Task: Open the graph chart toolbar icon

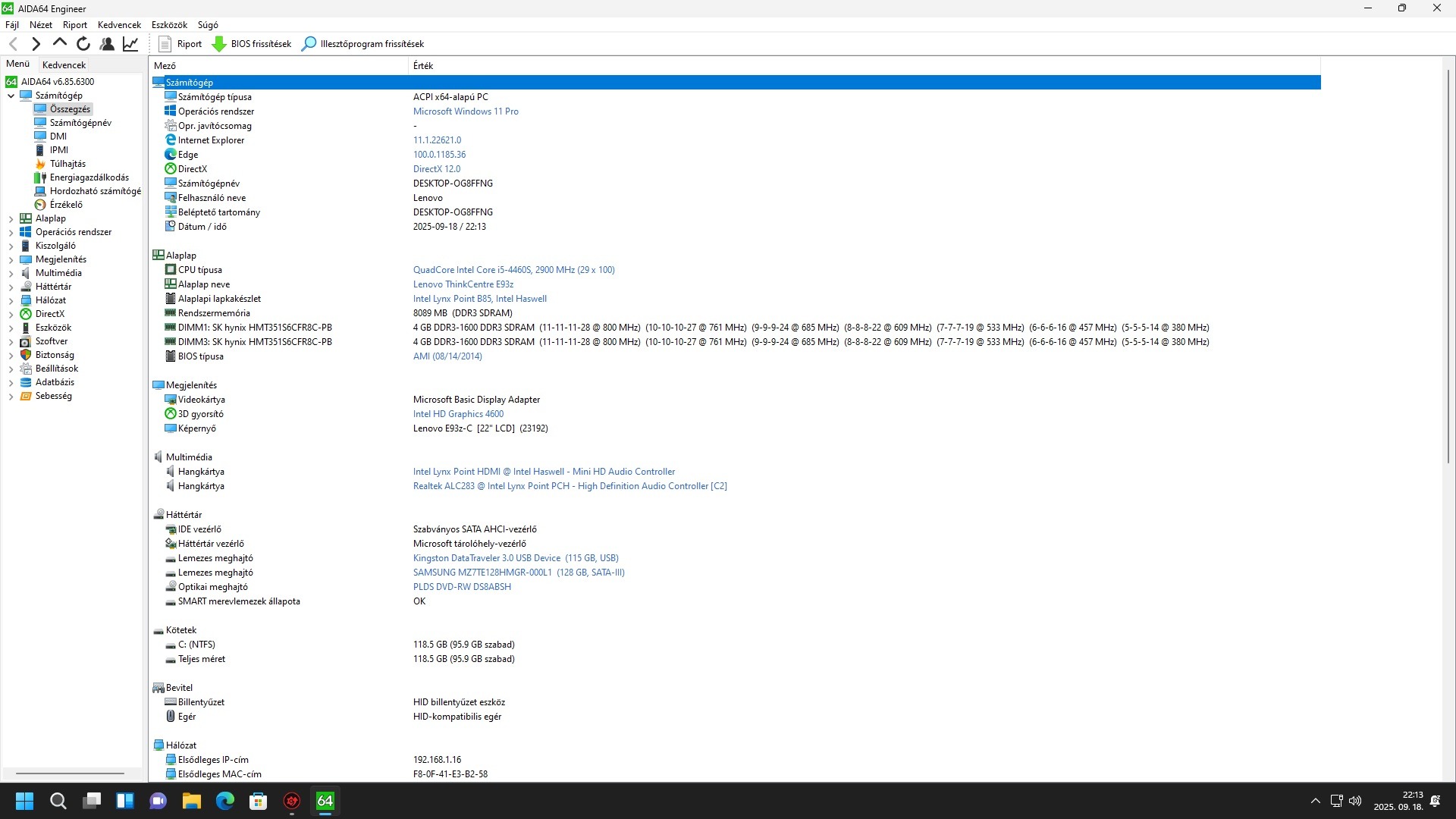Action: click(130, 44)
